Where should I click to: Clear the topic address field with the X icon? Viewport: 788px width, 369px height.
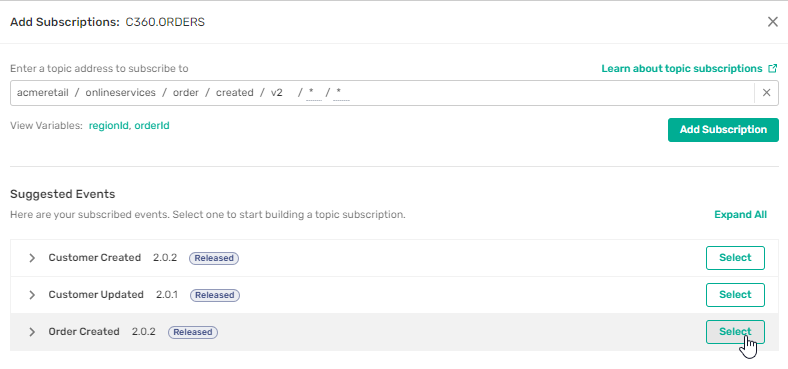[766, 93]
